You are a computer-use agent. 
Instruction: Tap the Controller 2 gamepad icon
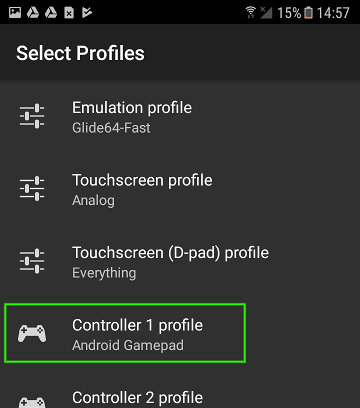click(32, 403)
